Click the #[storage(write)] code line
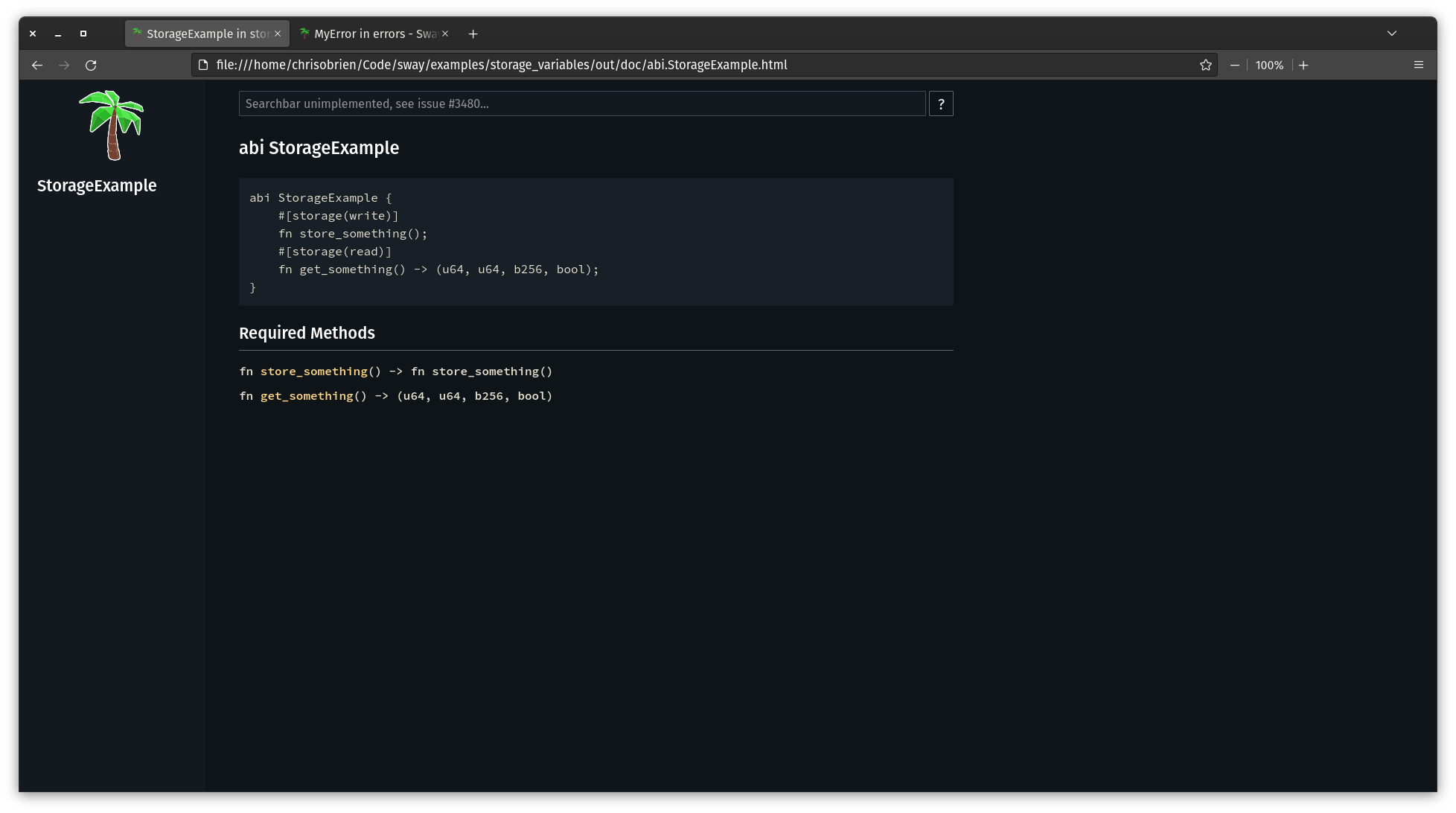 (339, 216)
